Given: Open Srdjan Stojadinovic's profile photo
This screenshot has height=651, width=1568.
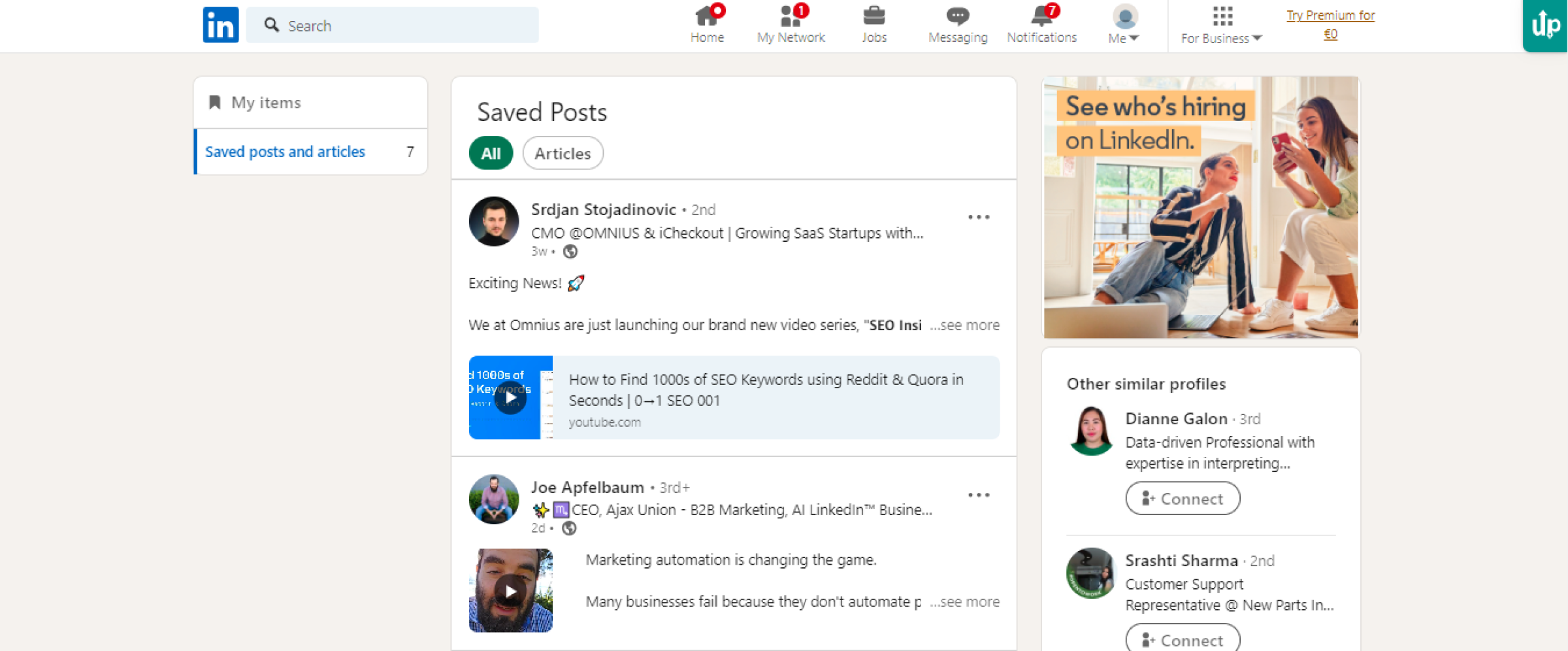Looking at the screenshot, I should [x=494, y=222].
